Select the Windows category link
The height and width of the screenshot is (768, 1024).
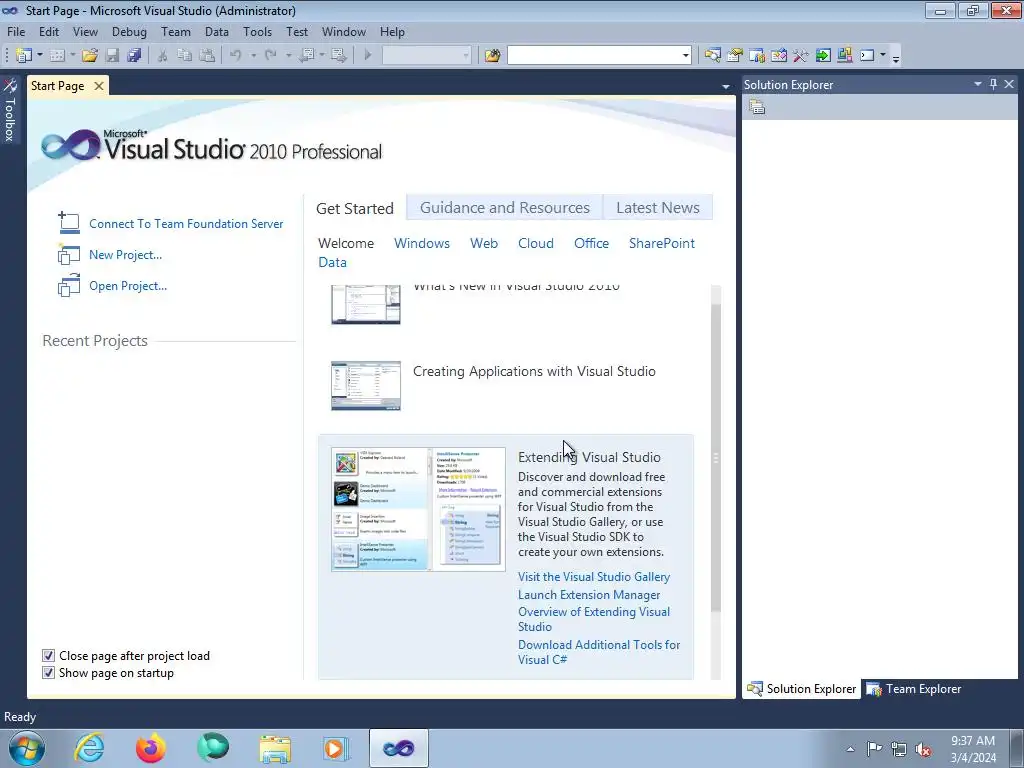422,243
